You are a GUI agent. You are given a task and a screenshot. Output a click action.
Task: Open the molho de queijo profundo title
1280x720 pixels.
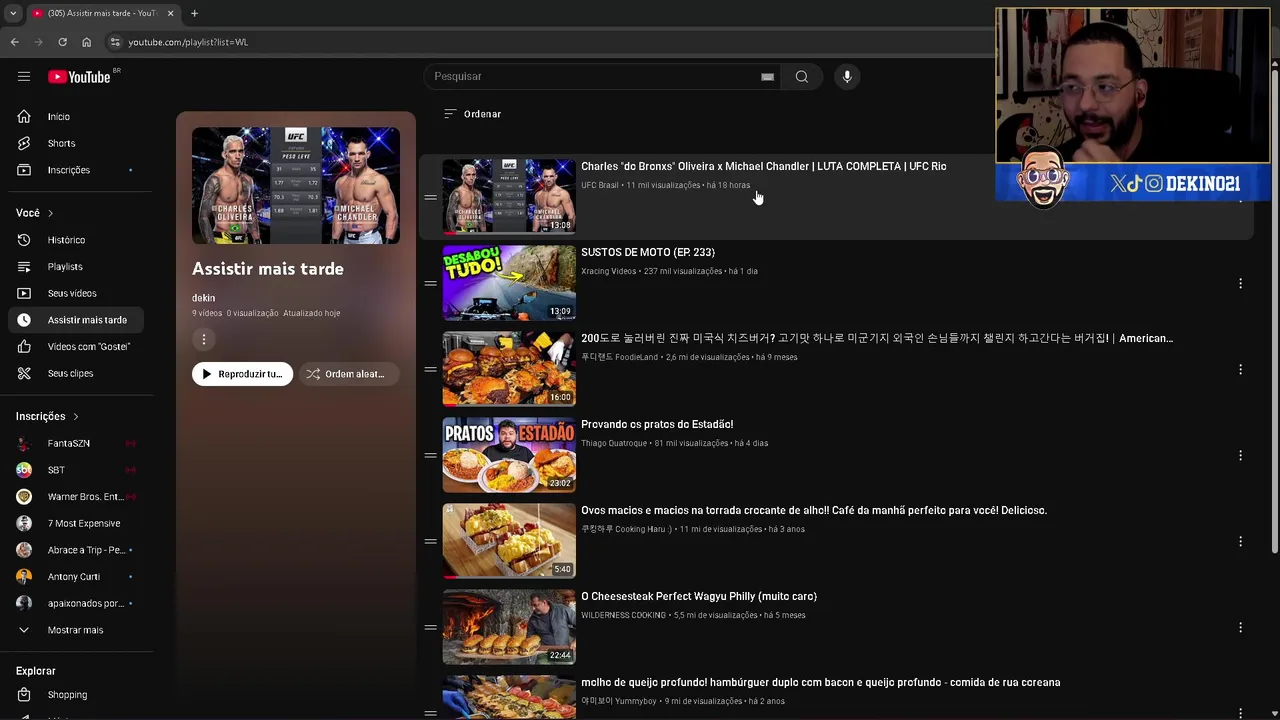coord(820,682)
